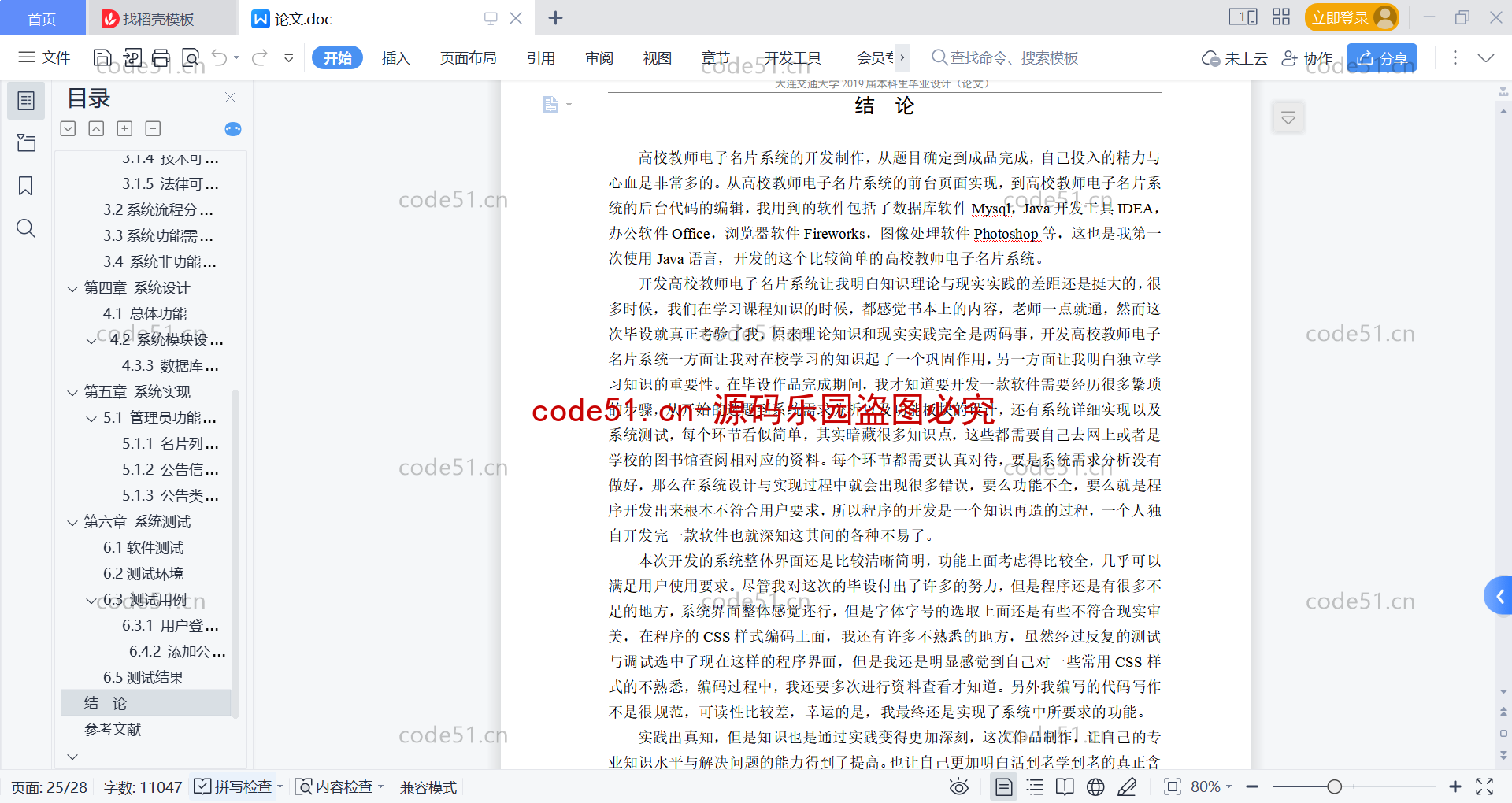Collapse 6.3 测试用例 section
Screen dimensions: 1512x803
click(91, 601)
